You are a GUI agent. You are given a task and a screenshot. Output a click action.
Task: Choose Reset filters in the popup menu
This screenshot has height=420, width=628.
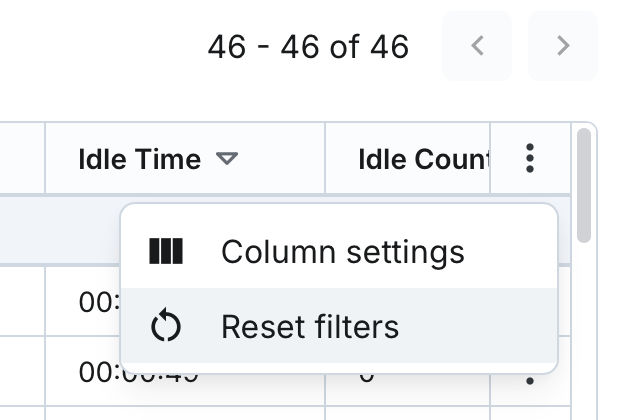tap(310, 327)
